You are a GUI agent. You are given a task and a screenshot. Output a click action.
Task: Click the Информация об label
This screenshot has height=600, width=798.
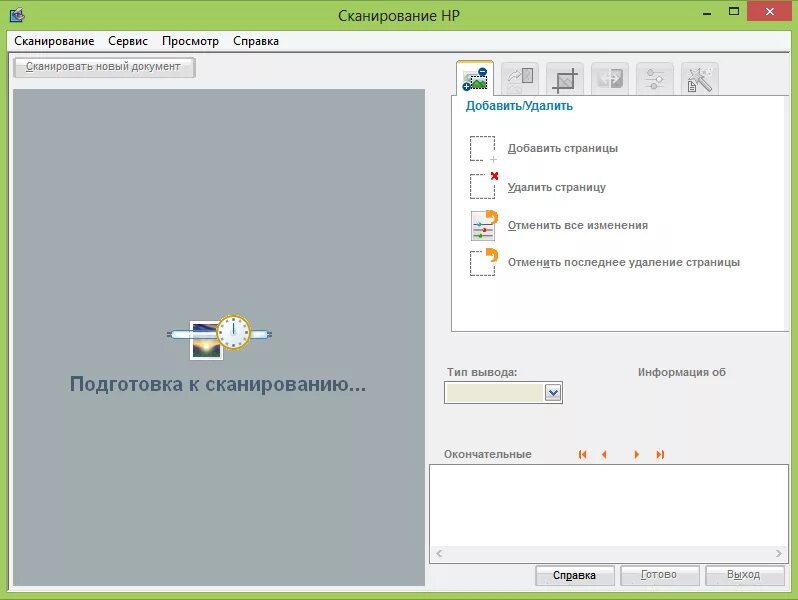(x=681, y=372)
